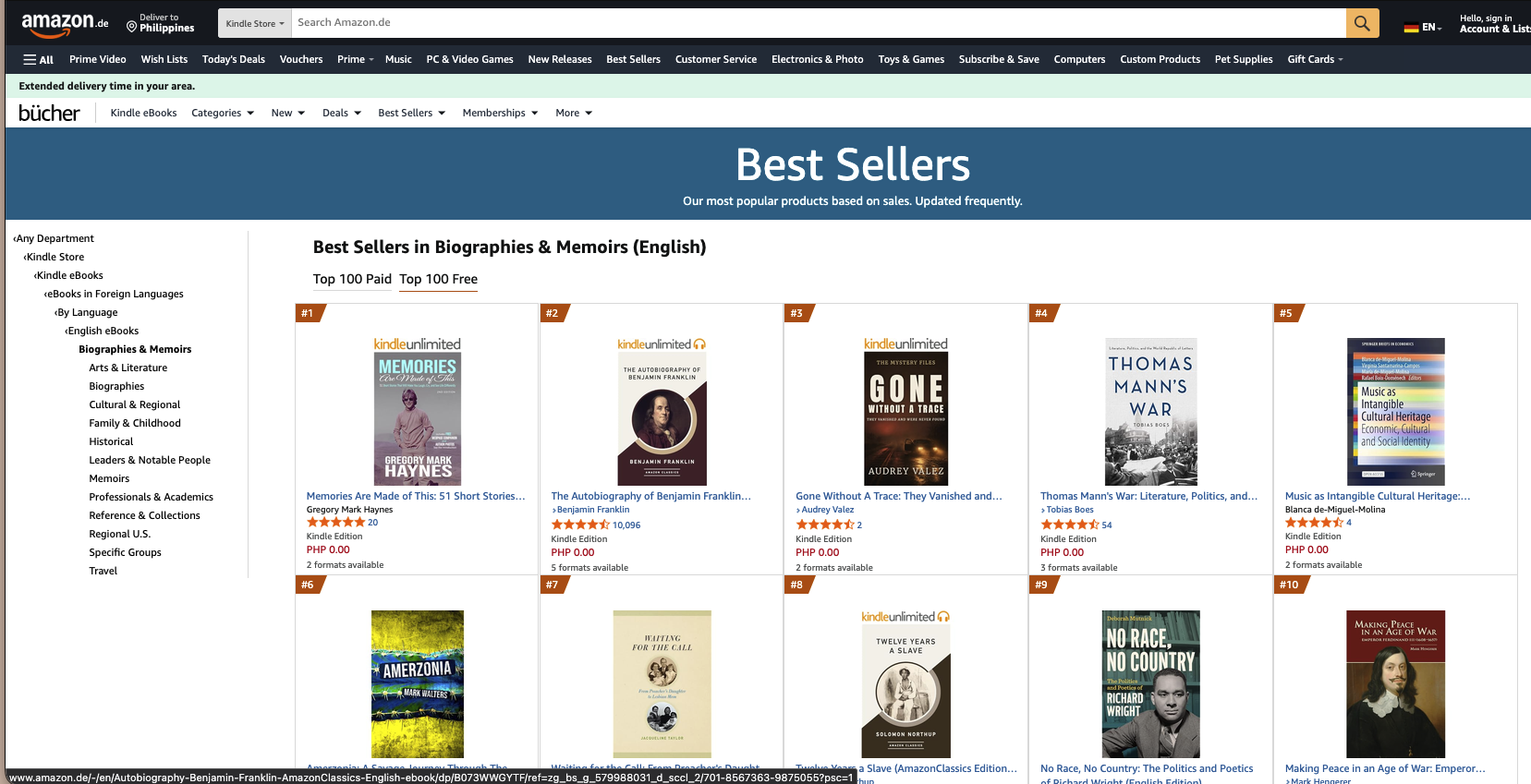Open Today's Deals in navigation bar
The width and height of the screenshot is (1531, 784).
click(x=234, y=59)
